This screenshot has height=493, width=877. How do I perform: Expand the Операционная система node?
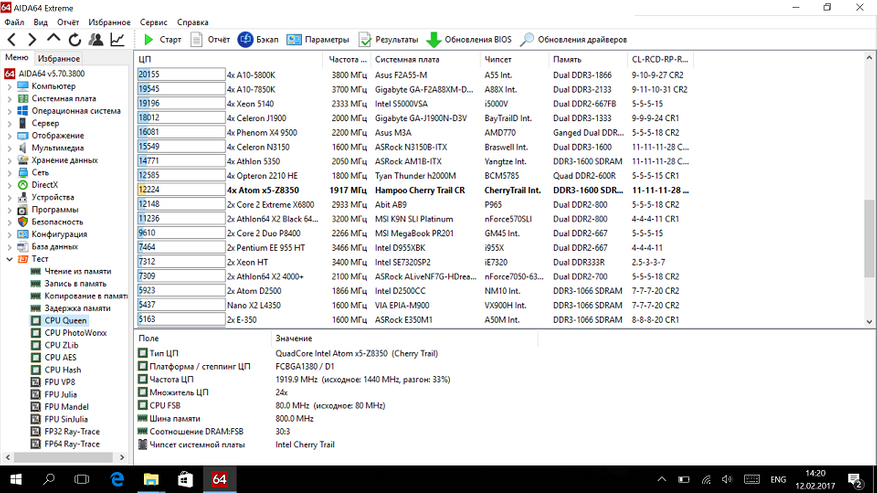click(9, 111)
